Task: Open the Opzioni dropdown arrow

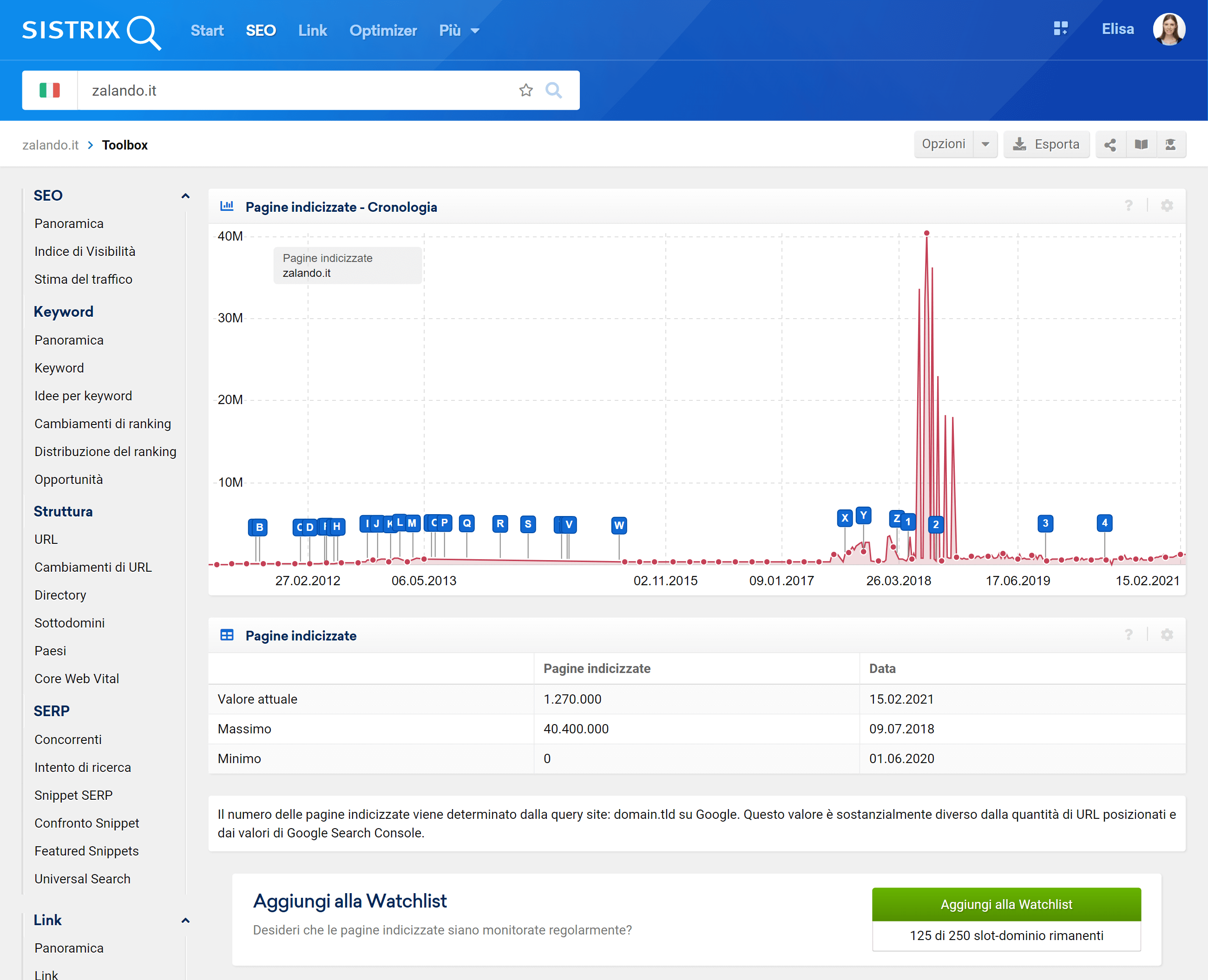Action: [x=985, y=144]
